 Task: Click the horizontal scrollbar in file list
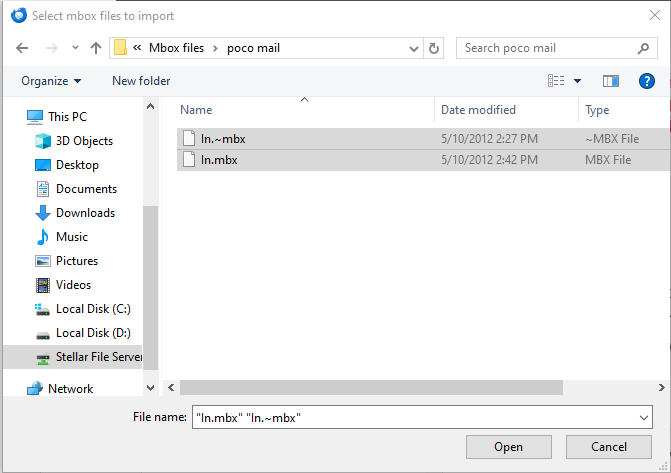370,387
